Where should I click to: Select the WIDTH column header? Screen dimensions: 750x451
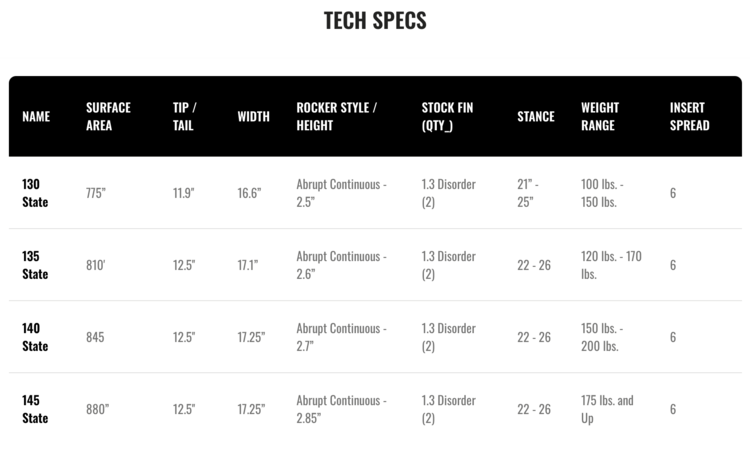(253, 116)
